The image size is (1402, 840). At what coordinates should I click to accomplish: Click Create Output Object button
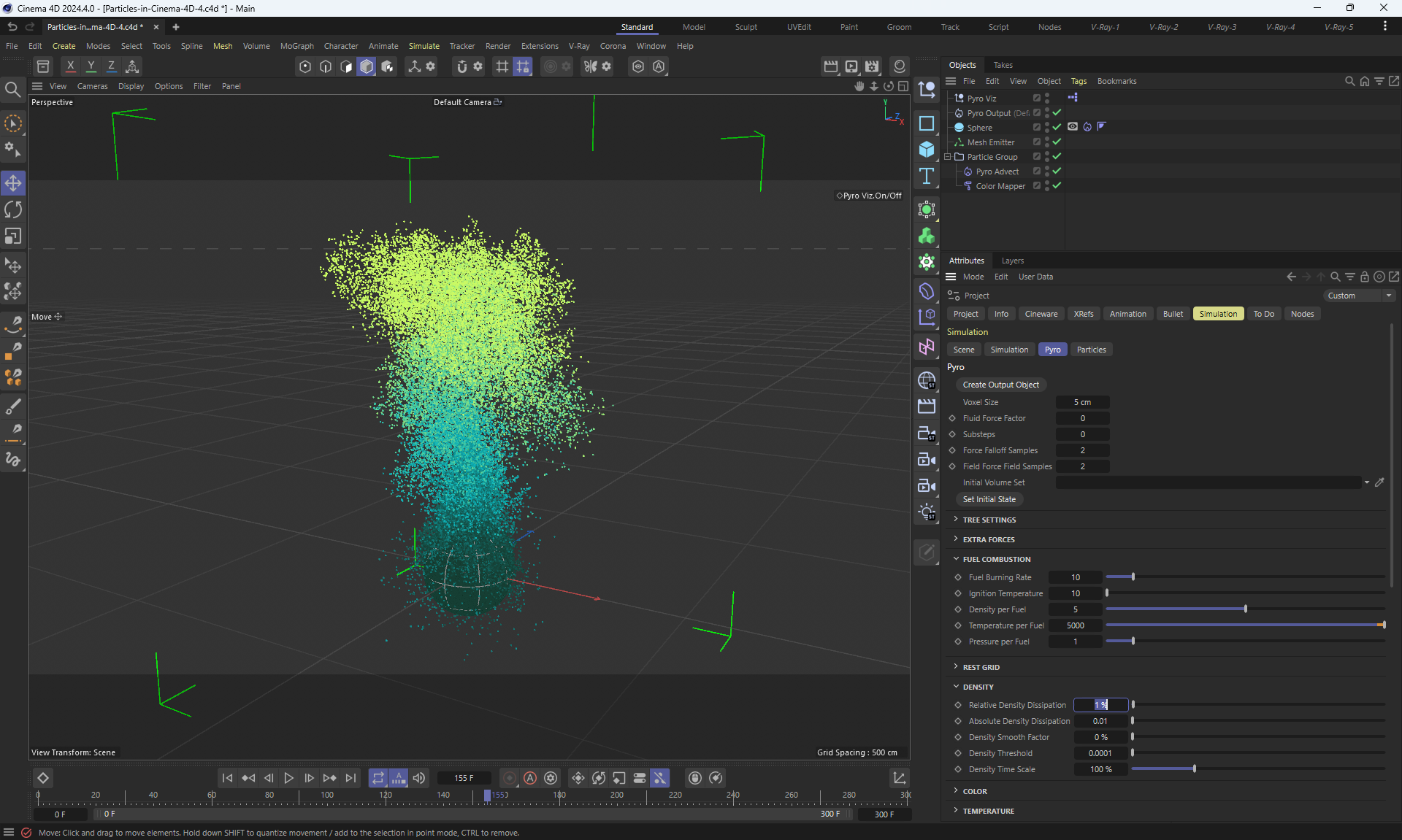click(1000, 385)
